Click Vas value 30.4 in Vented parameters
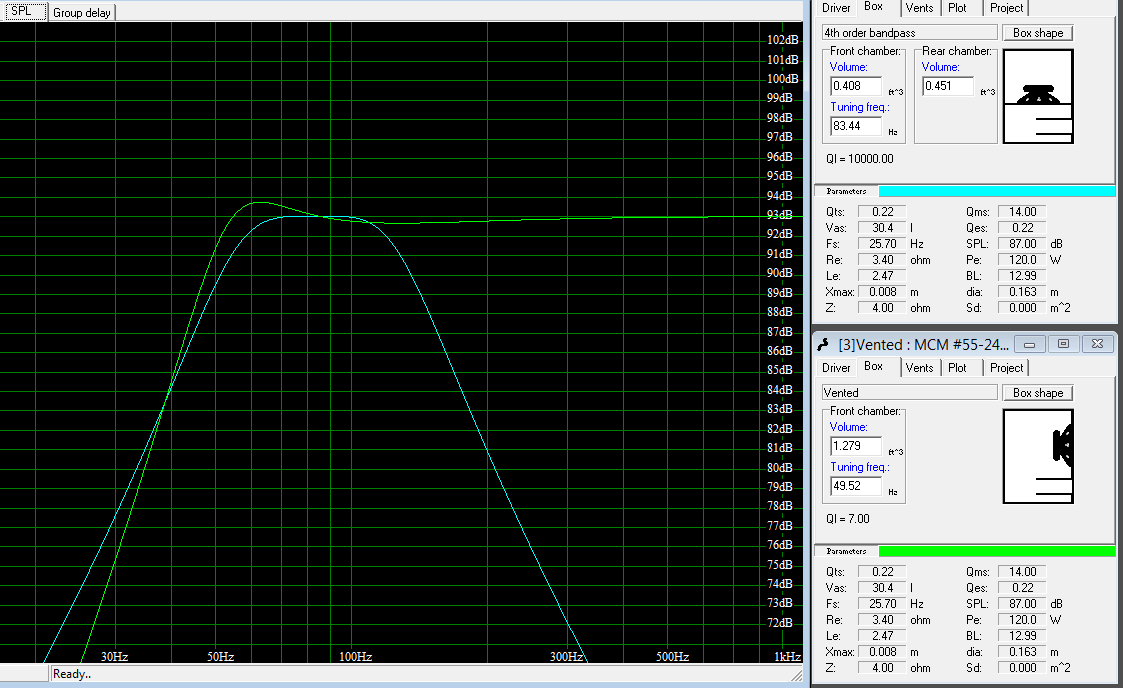This screenshot has width=1123, height=688. tap(882, 588)
